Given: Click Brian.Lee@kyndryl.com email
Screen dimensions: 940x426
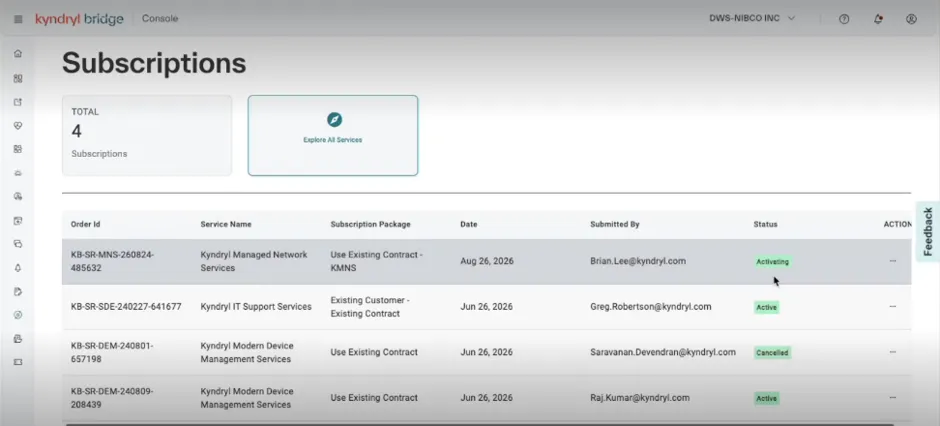Looking at the screenshot, I should (638, 261).
